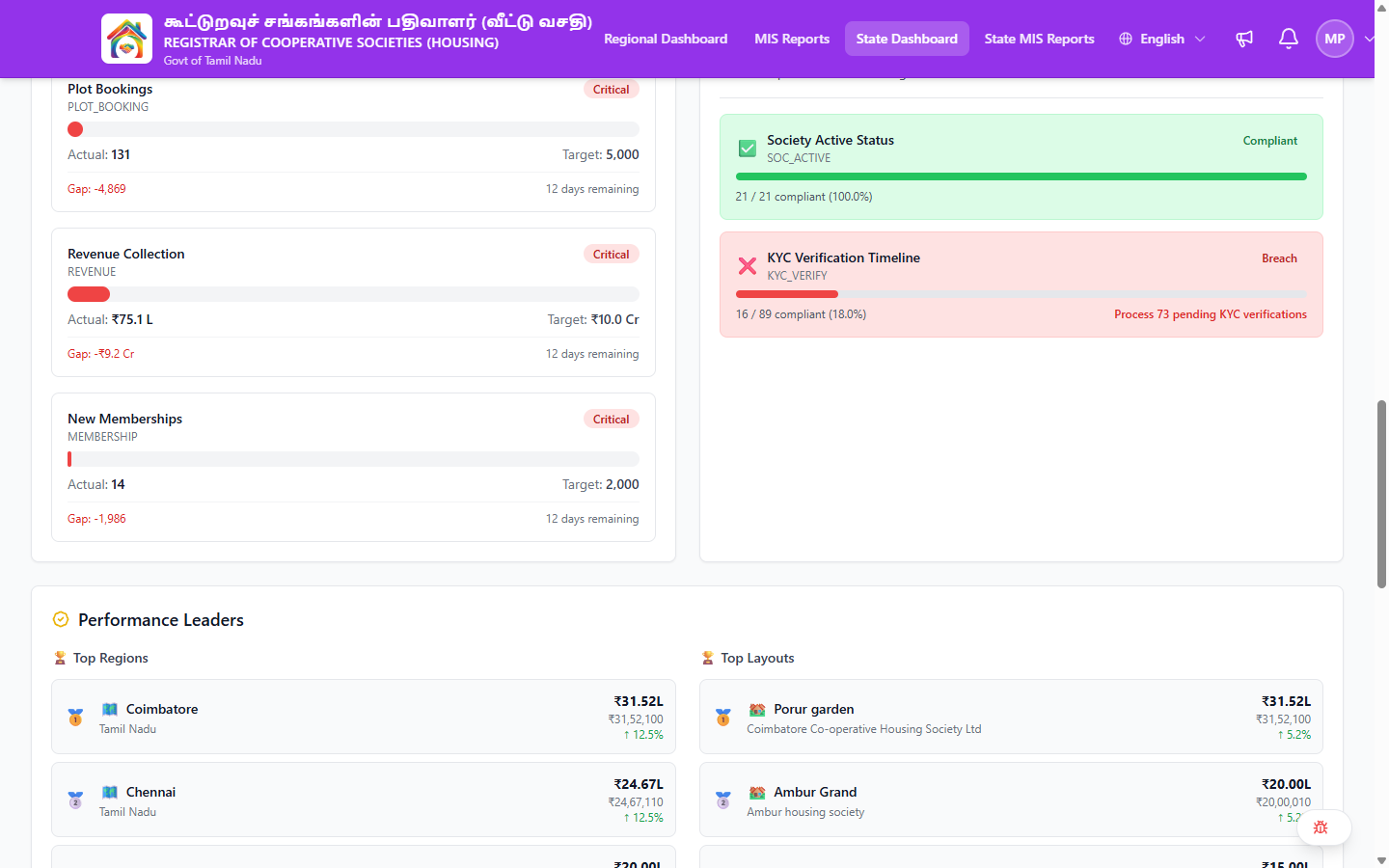The height and width of the screenshot is (868, 1389).
Task: Click the 'Target: ₹10.0 Cr' value
Action: click(593, 319)
